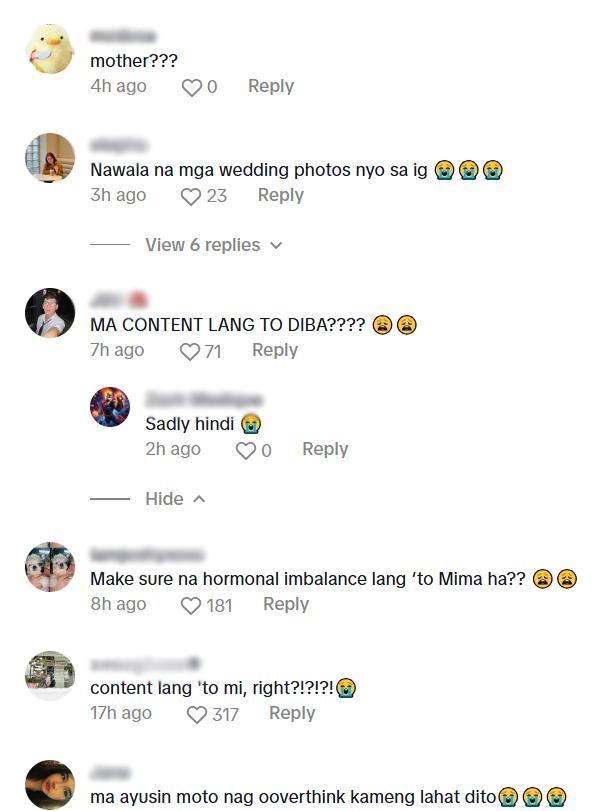Collapse replies with Hide
Image resolution: width=606 pixels, height=811 pixels.
164,499
